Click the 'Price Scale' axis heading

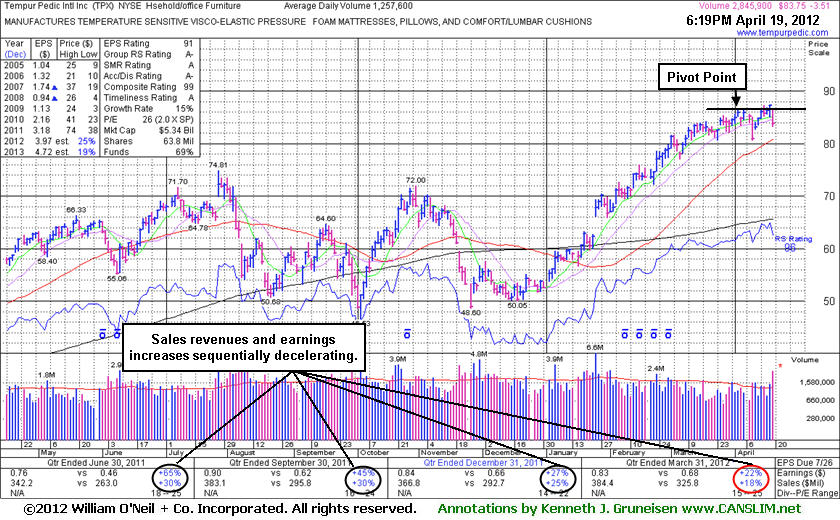tap(819, 48)
